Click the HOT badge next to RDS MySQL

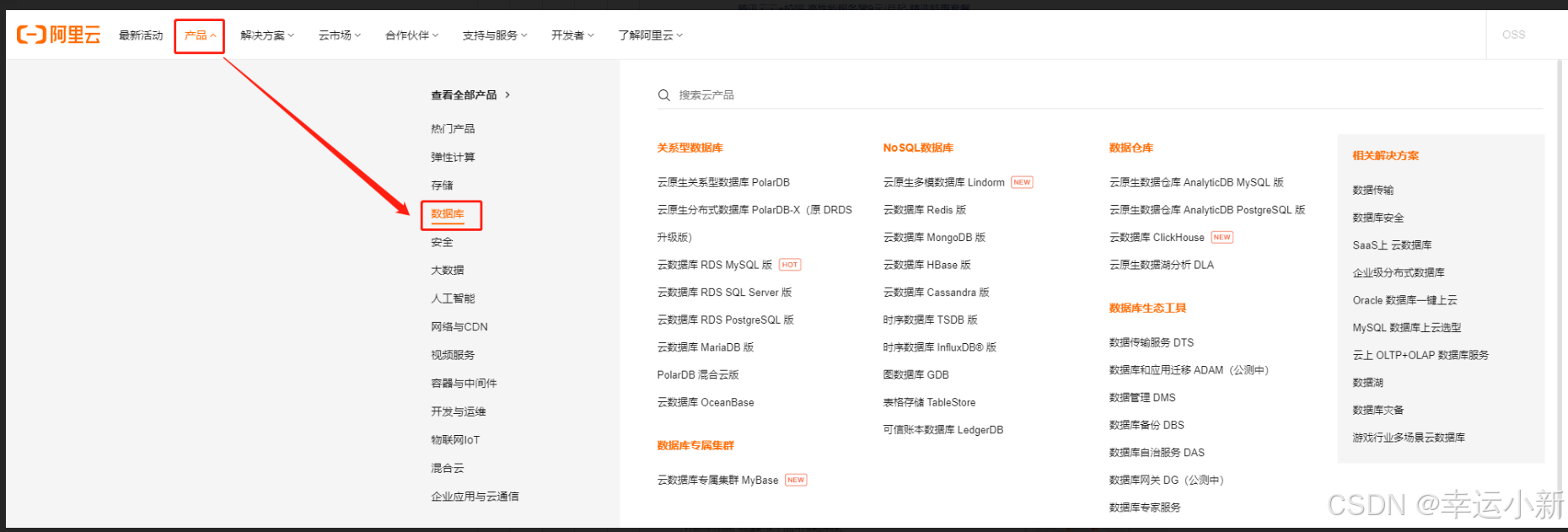[790, 265]
